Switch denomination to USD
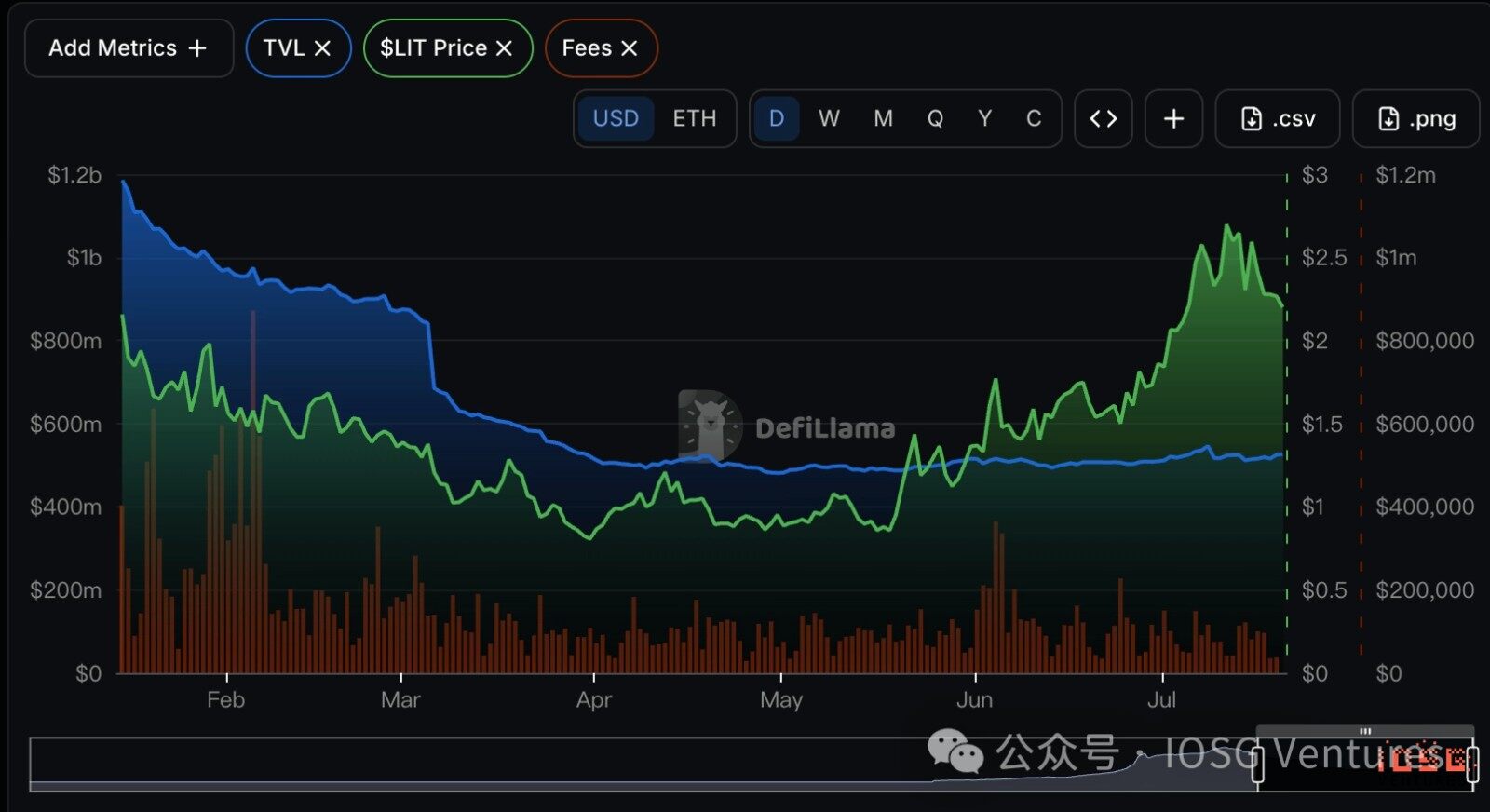This screenshot has width=1490, height=812. [616, 118]
